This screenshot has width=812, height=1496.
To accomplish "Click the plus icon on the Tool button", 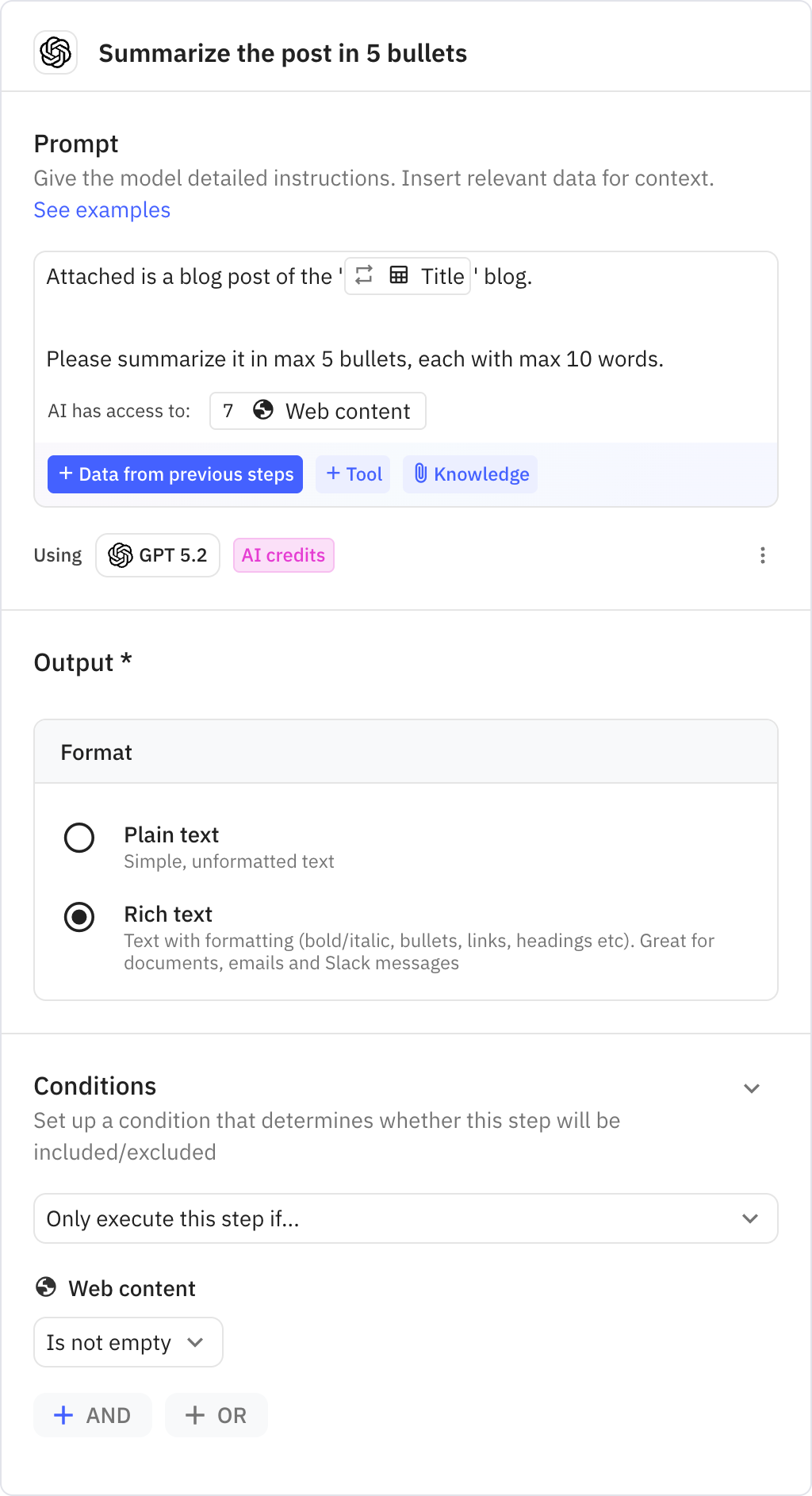I will [x=334, y=474].
